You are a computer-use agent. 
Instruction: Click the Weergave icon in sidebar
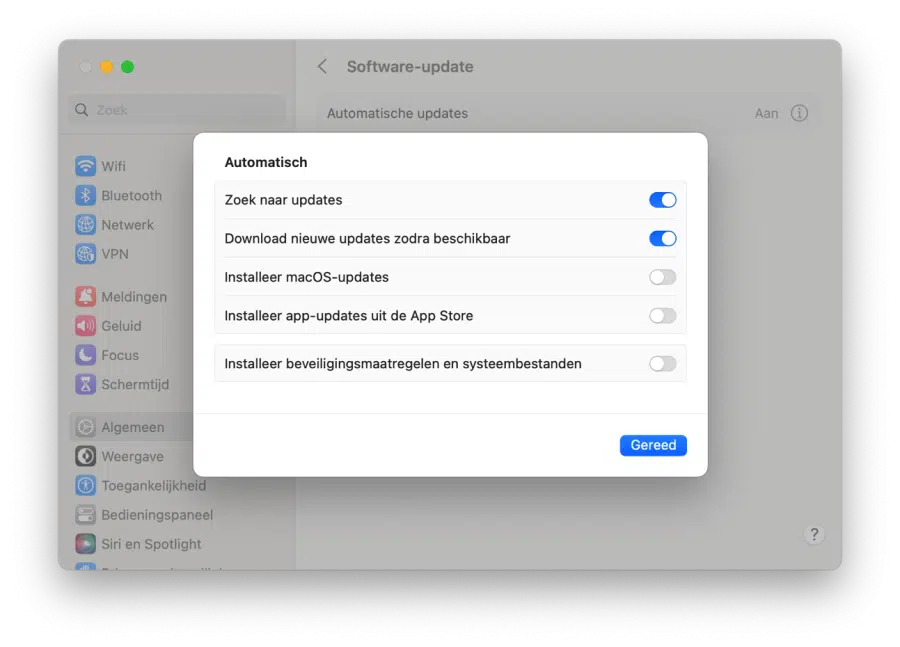tap(86, 456)
